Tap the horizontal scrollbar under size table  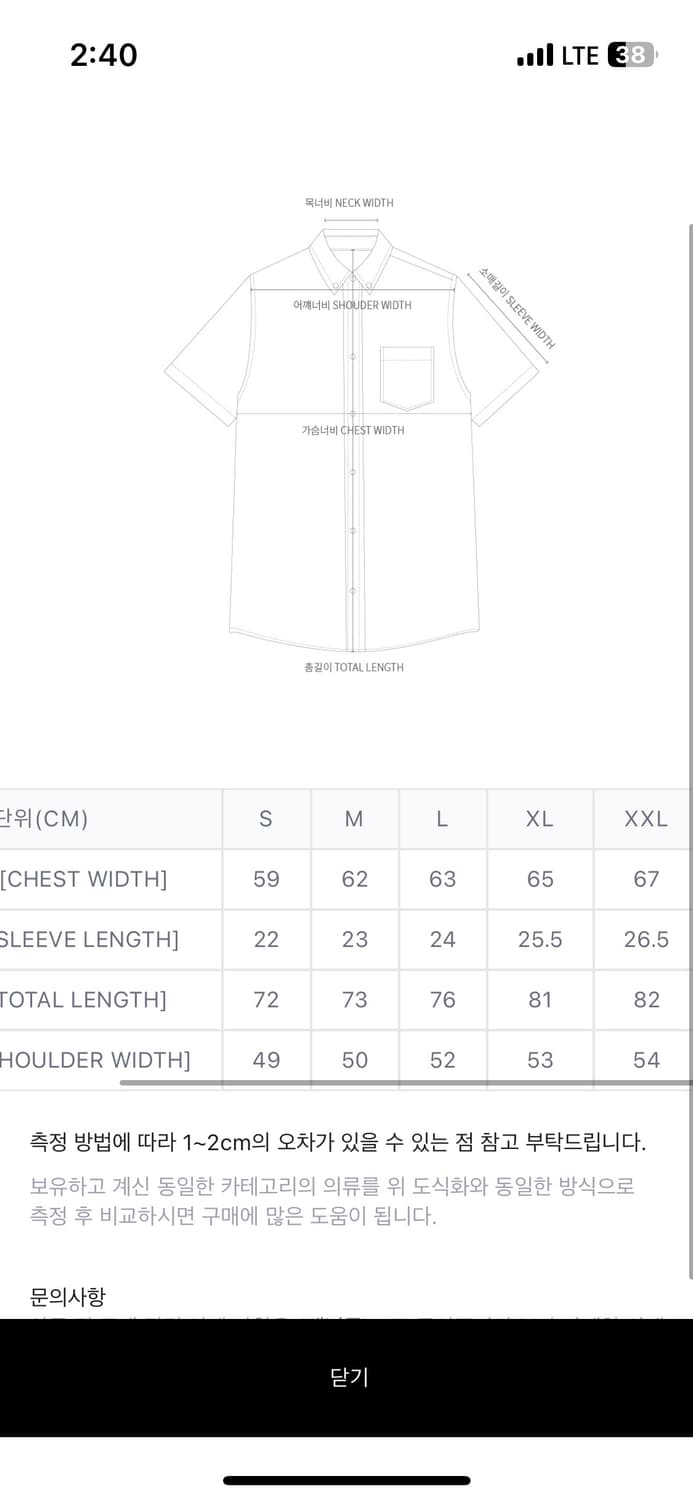pos(406,1083)
